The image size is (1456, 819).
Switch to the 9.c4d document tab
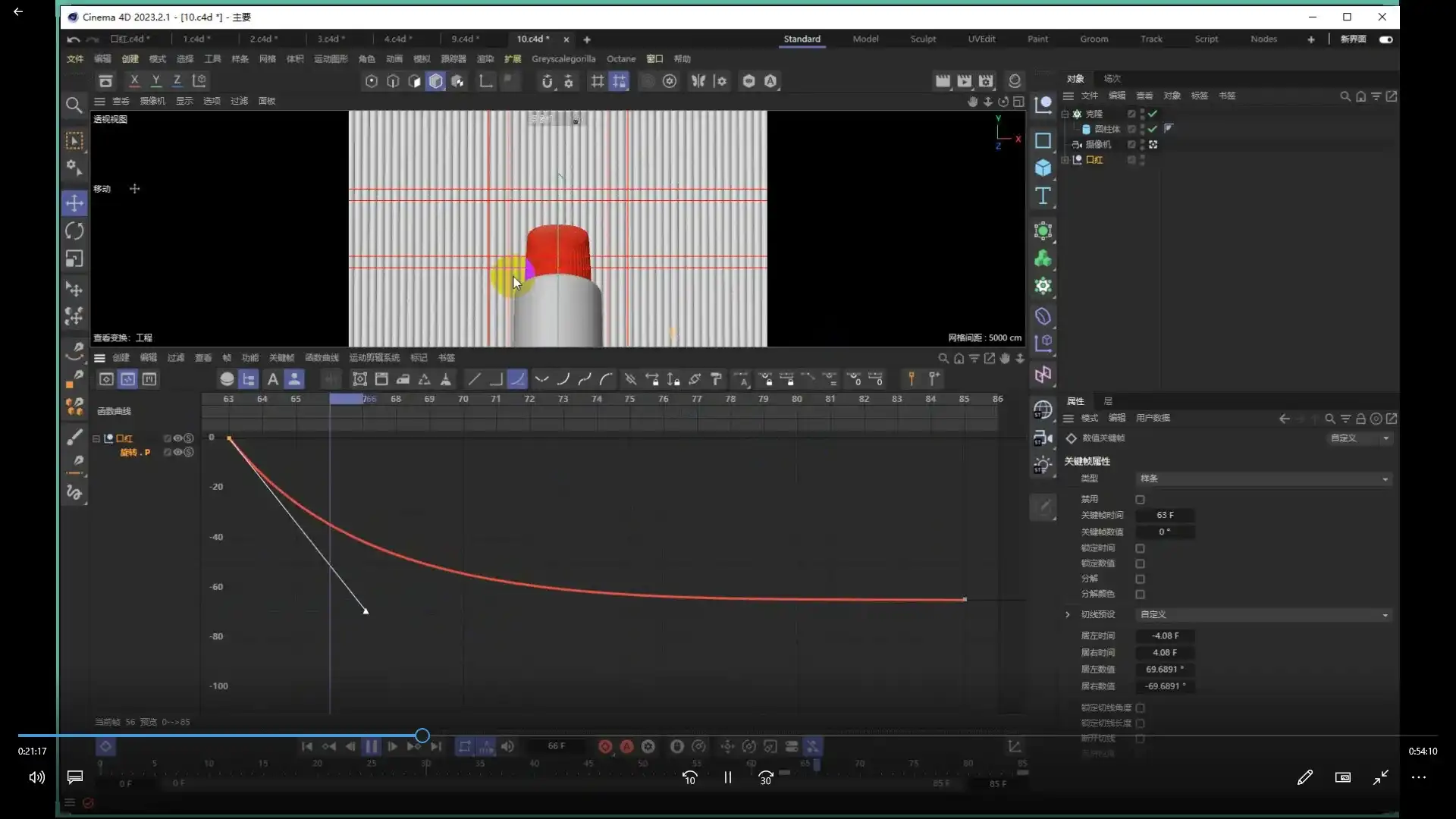(462, 39)
